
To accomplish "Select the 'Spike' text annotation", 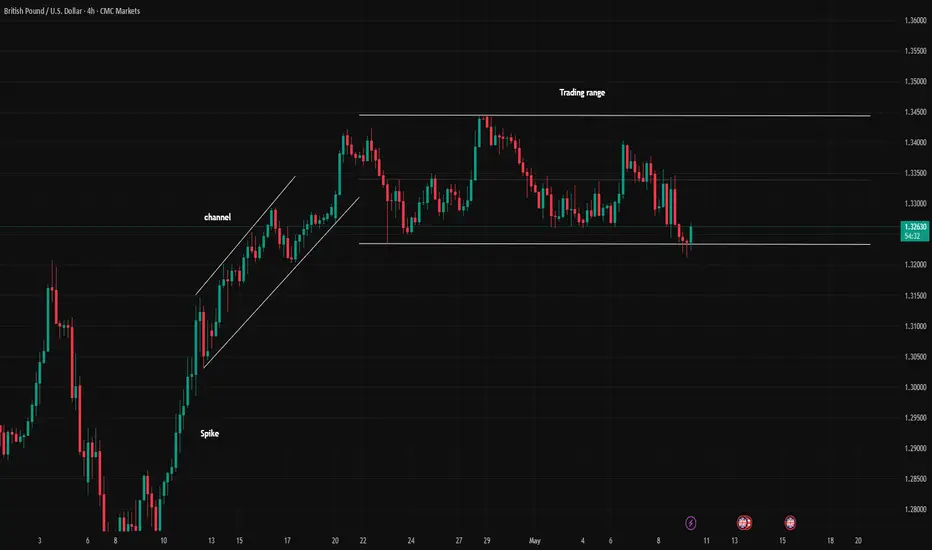I will point(209,433).
